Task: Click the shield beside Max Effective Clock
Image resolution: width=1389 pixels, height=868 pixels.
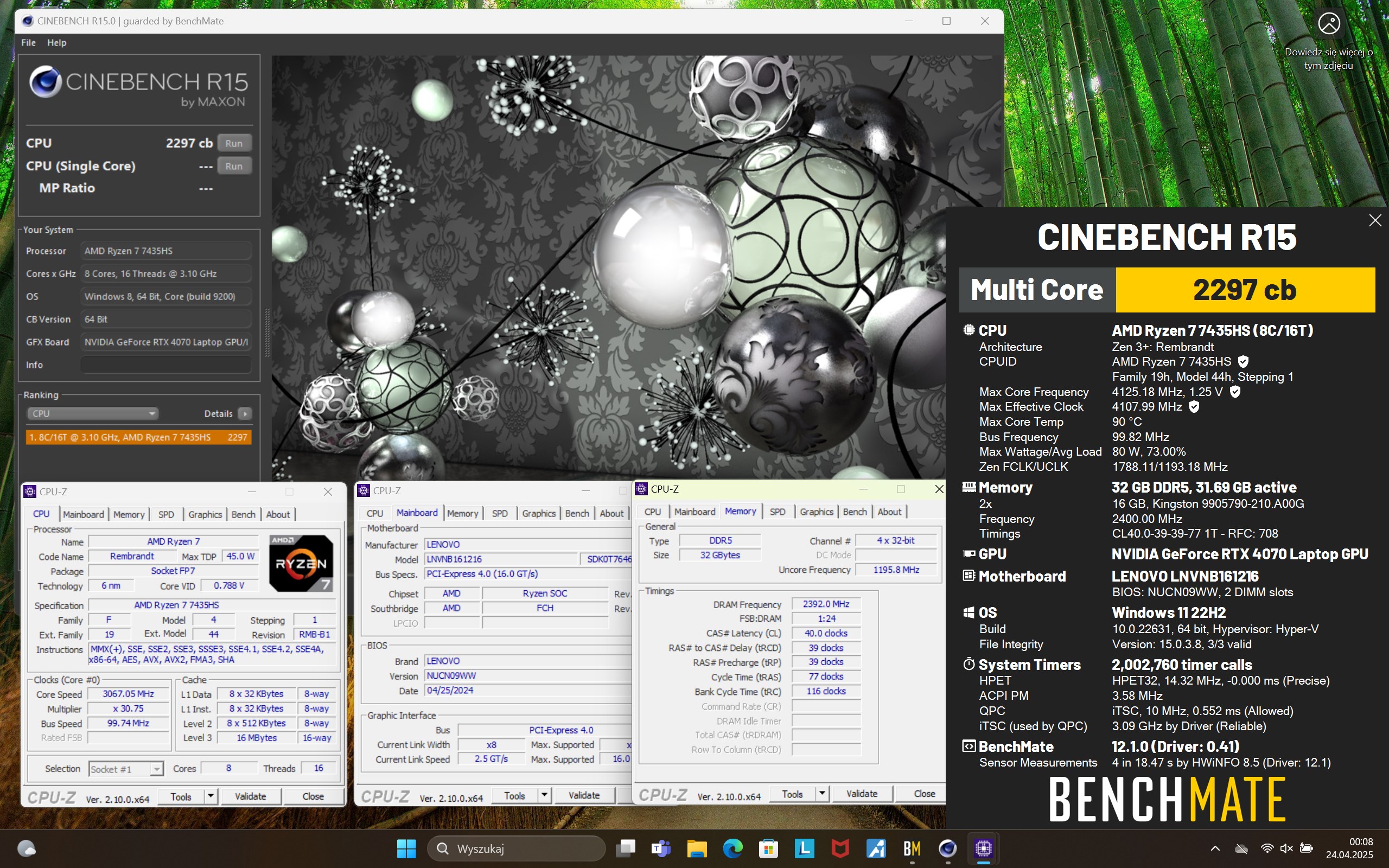Action: 1194,406
